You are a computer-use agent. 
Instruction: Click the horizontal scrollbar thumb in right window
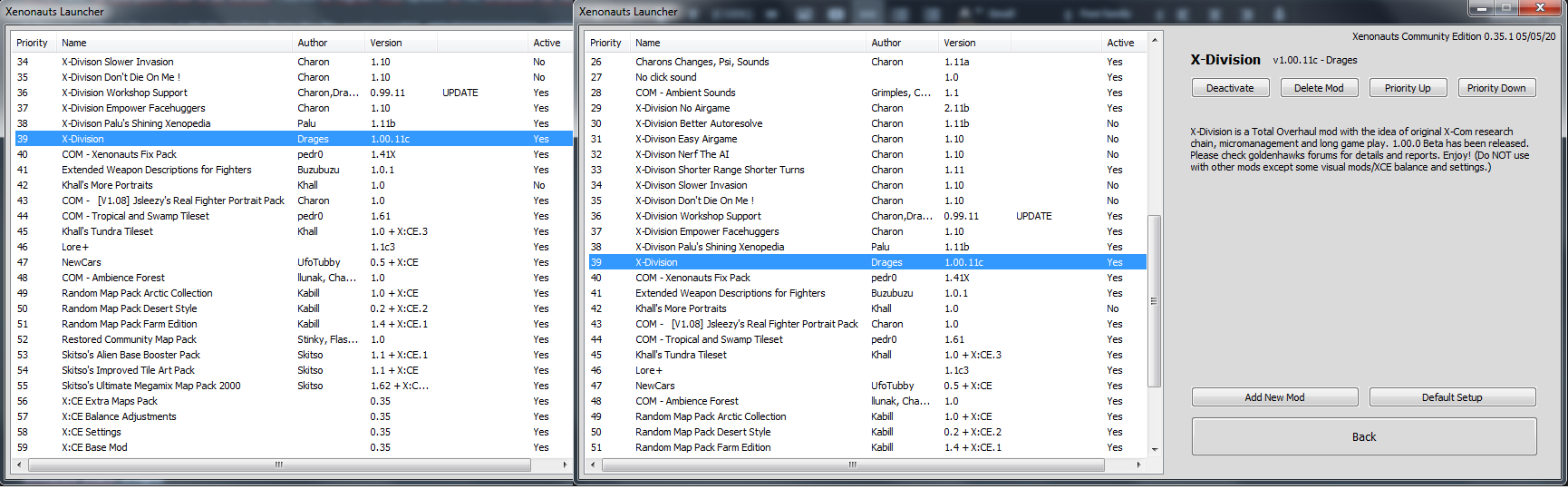point(853,465)
